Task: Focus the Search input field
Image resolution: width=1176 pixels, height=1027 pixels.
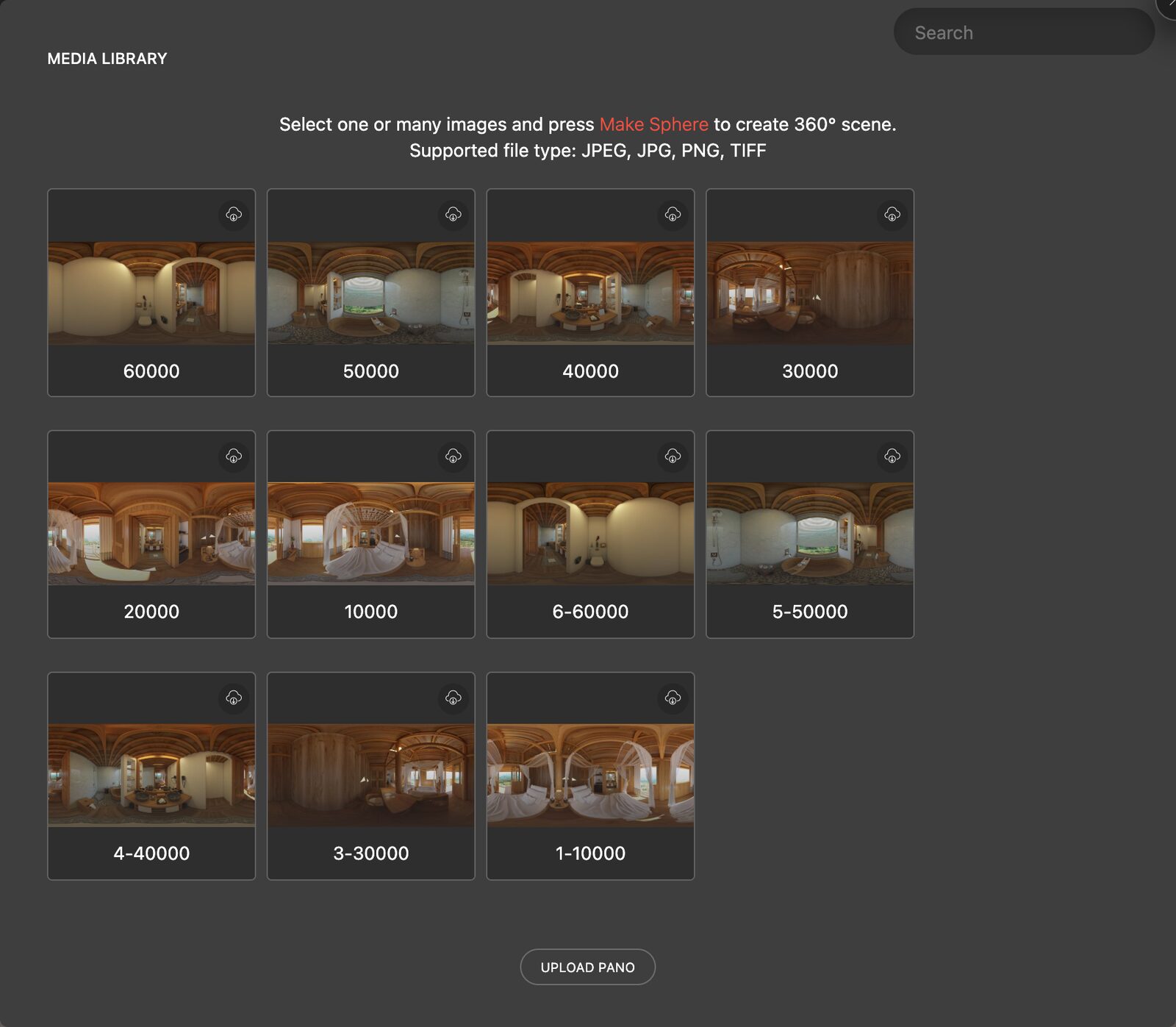Action: tap(1024, 32)
